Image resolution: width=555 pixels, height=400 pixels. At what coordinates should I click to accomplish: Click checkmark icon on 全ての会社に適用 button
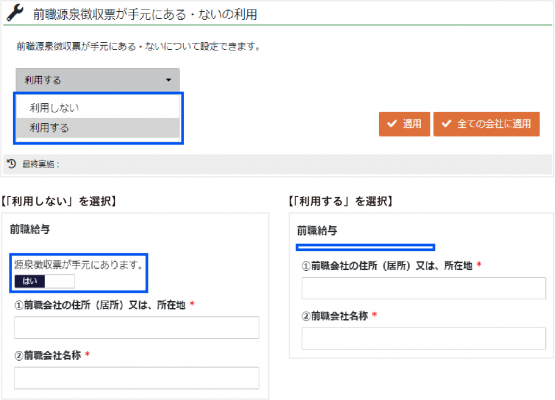(x=446, y=124)
